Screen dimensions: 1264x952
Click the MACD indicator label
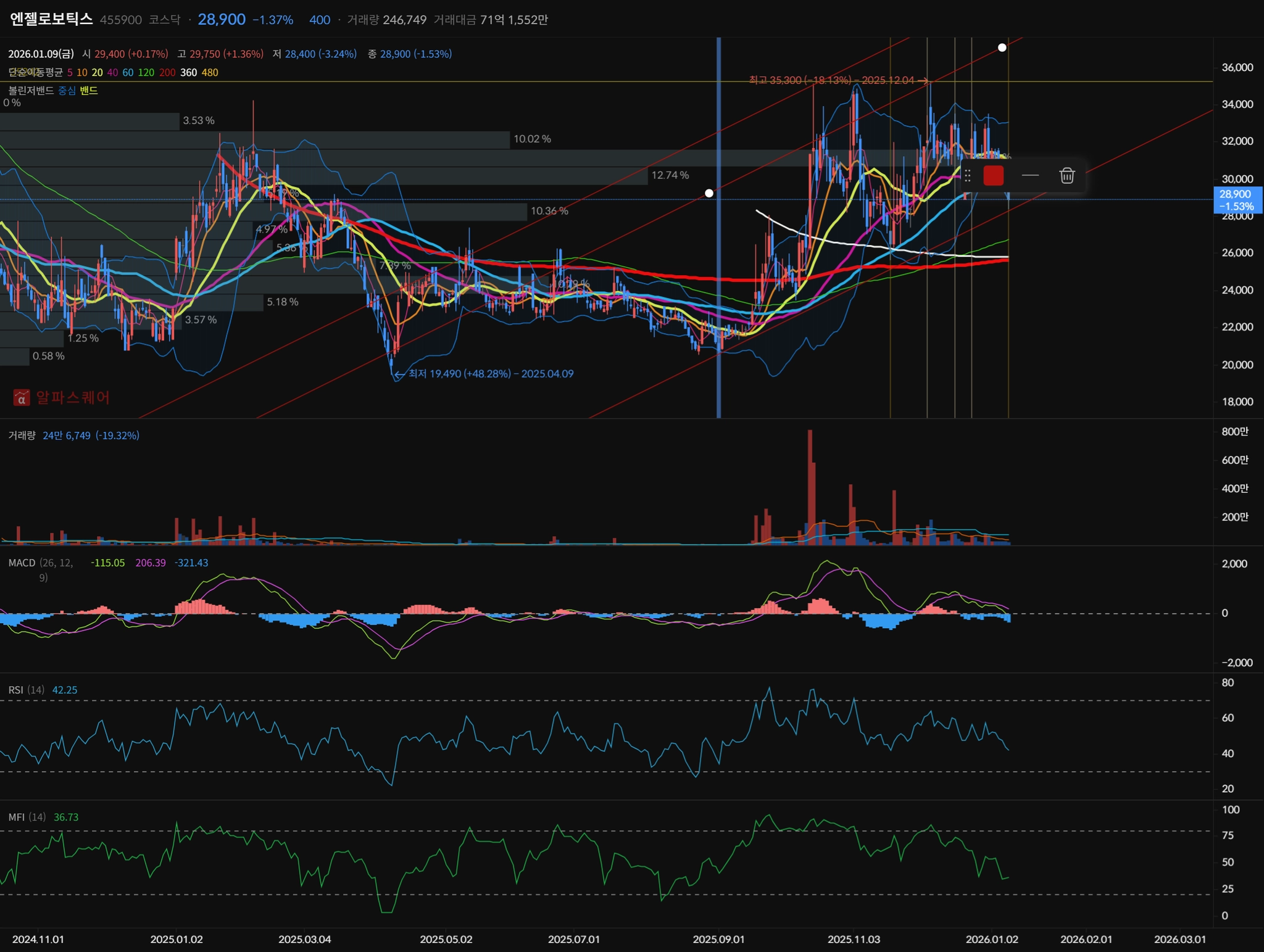point(22,563)
